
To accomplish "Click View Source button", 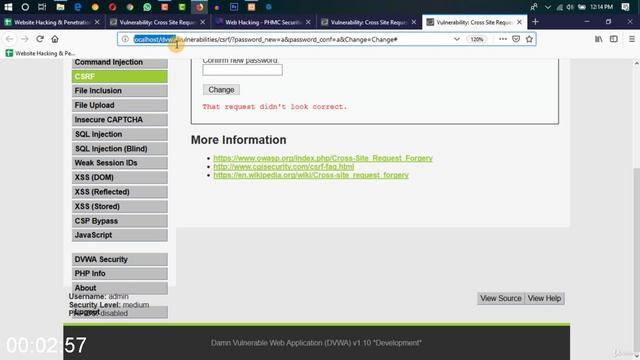I will 501,298.
